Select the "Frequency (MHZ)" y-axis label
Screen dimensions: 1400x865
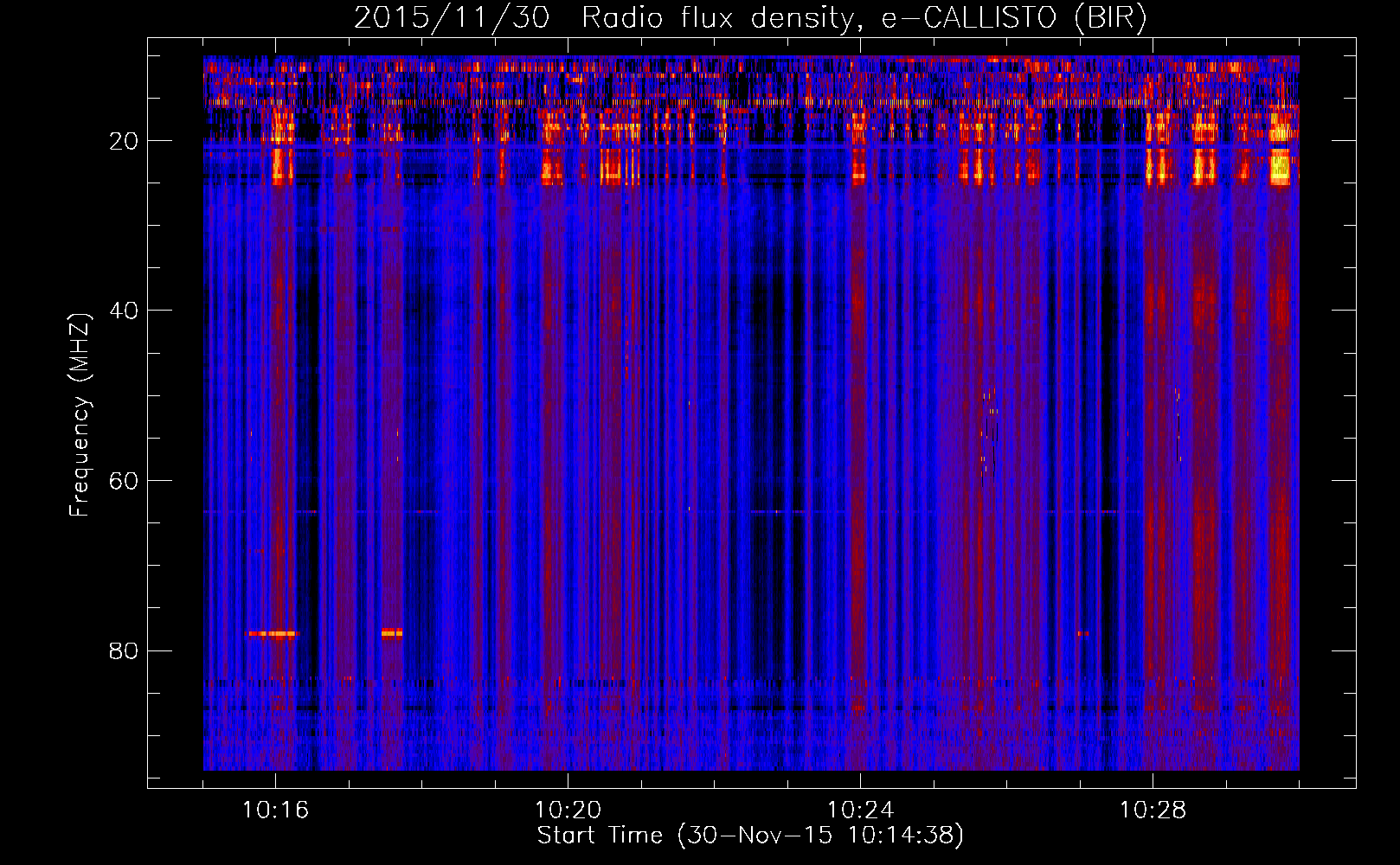coord(80,415)
